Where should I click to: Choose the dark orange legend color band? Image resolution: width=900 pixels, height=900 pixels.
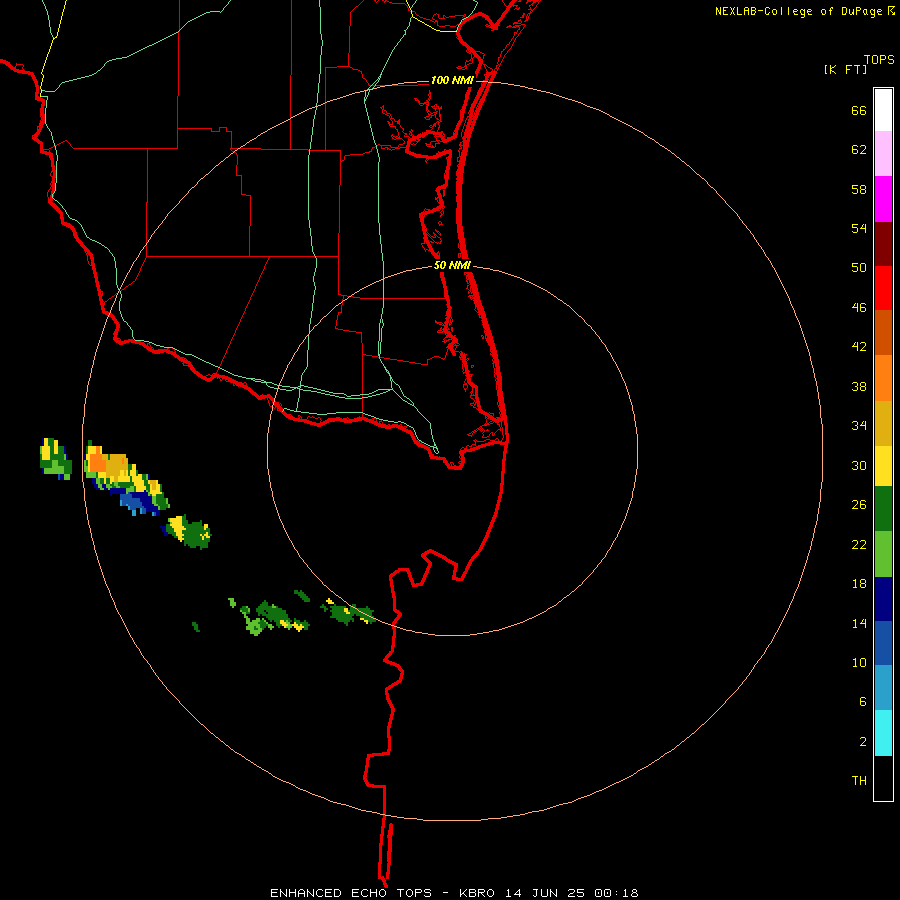pyautogui.click(x=883, y=332)
